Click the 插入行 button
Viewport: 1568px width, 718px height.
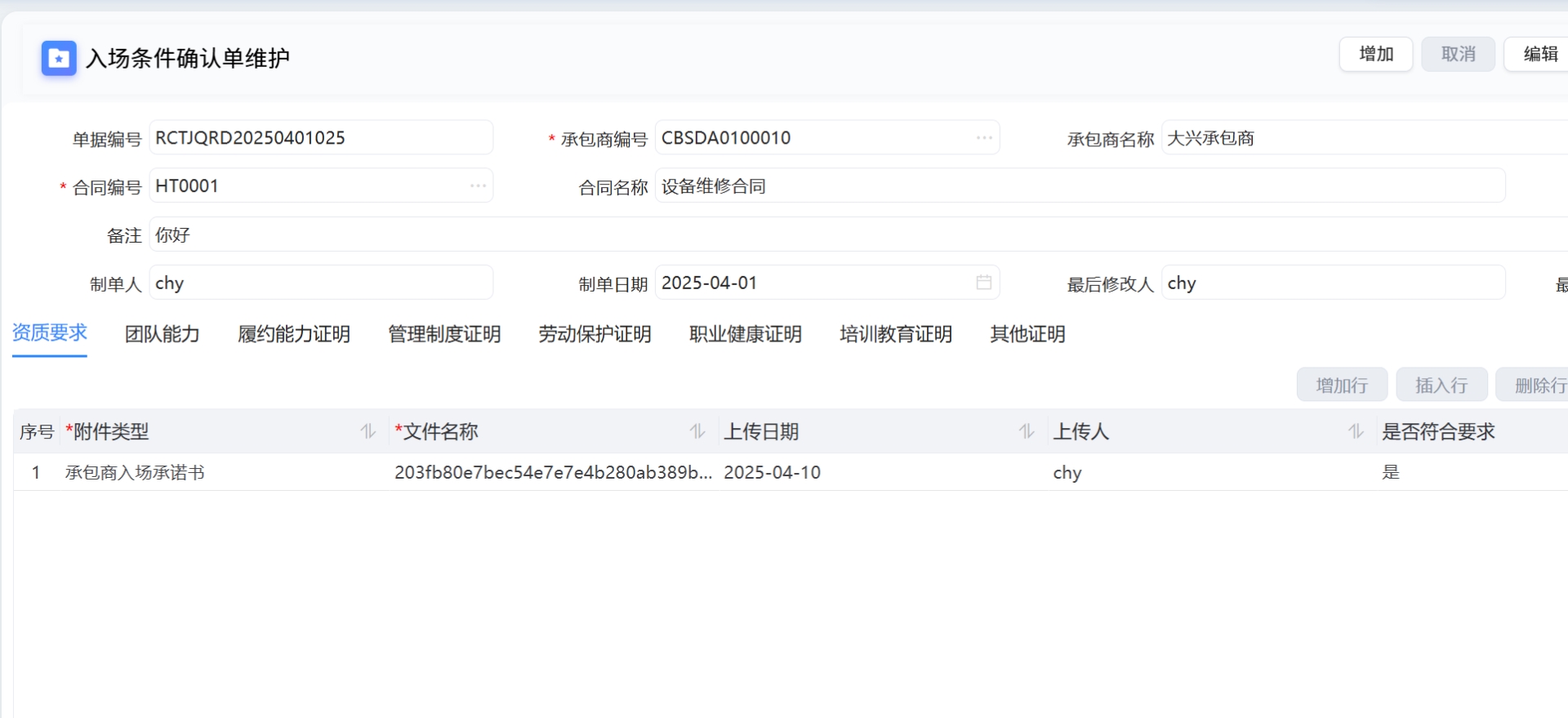point(1441,385)
